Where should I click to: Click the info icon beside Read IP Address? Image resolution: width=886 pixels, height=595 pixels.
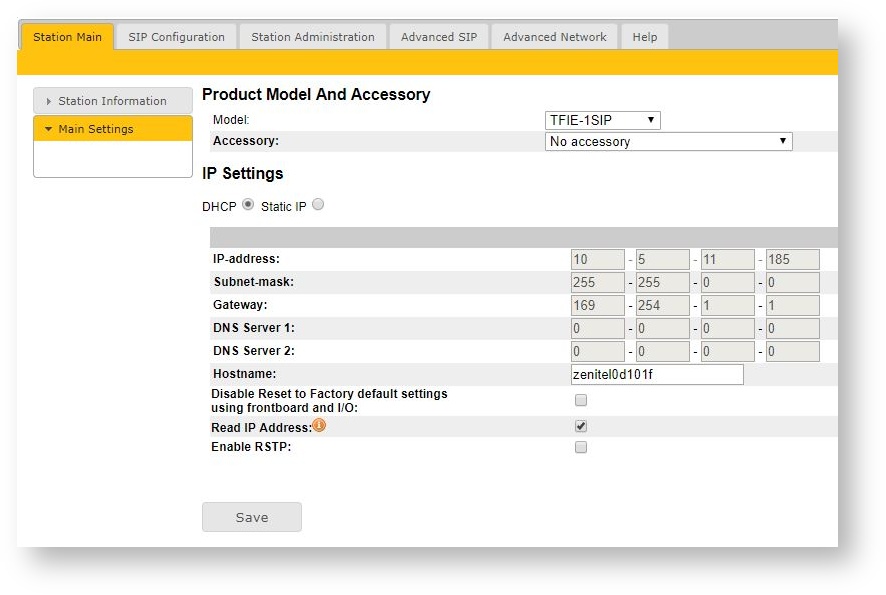[x=320, y=425]
